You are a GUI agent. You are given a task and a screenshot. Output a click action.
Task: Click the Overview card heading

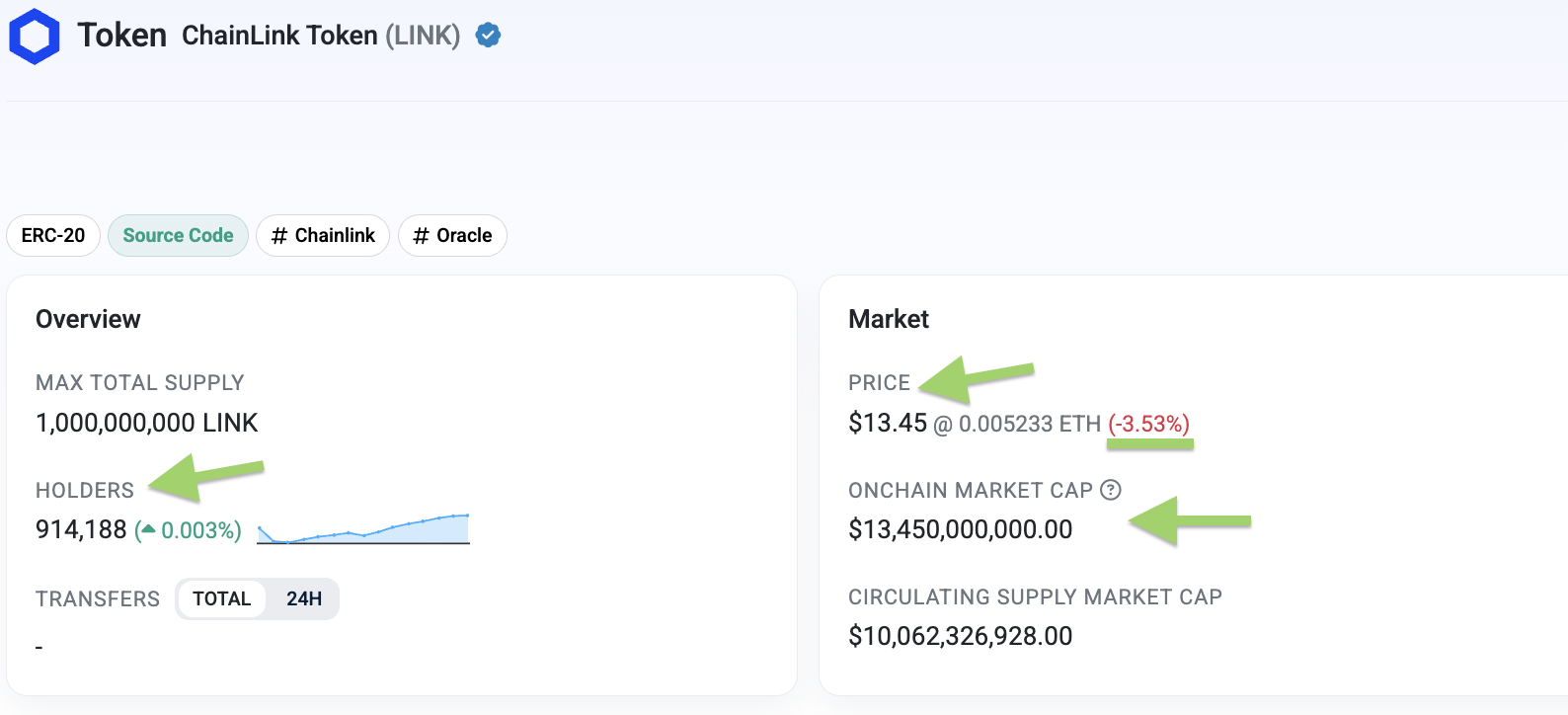coord(88,319)
